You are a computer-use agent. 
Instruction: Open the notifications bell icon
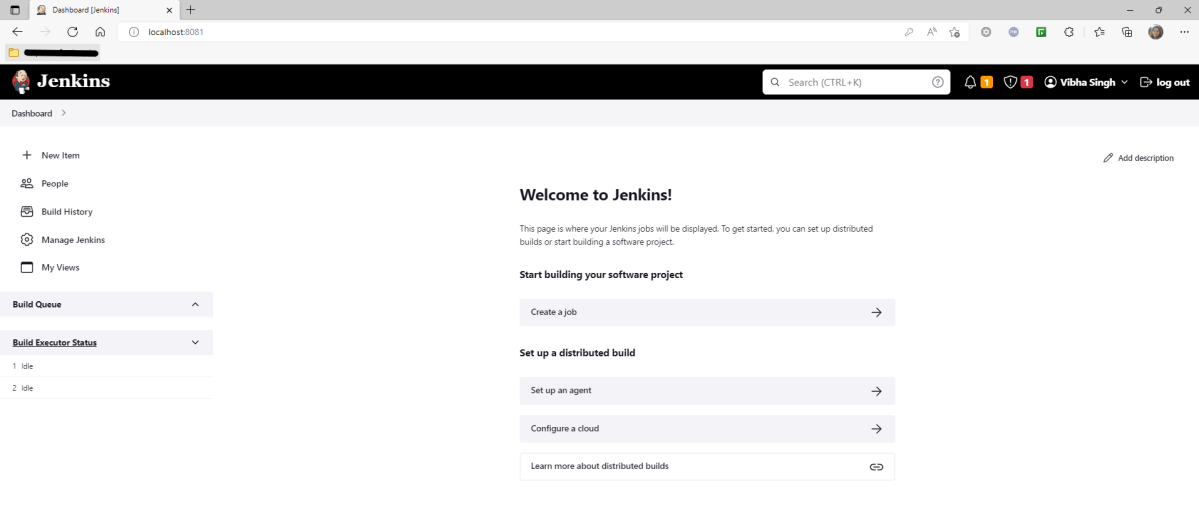pyautogui.click(x=970, y=82)
